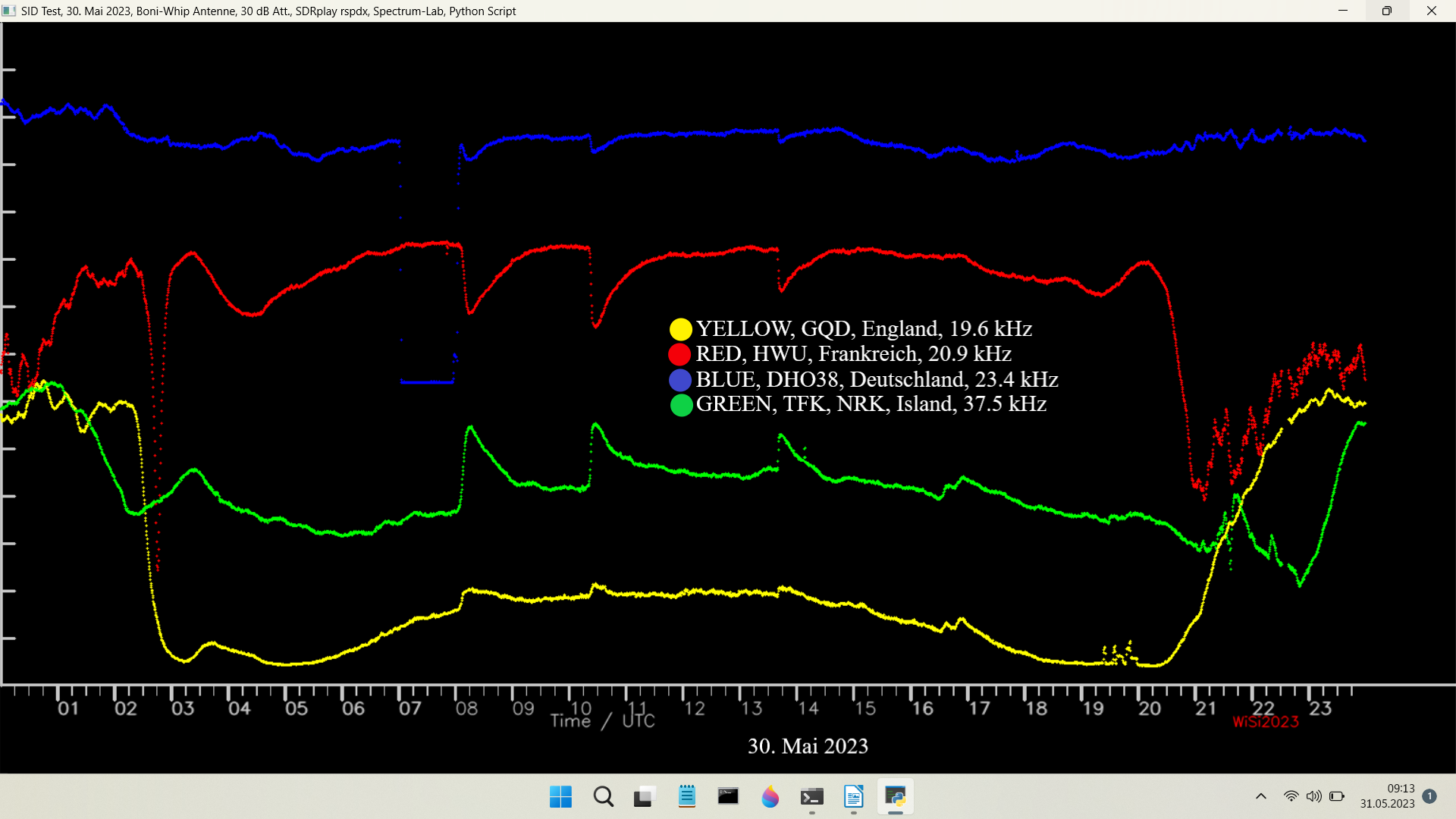The image size is (1456, 819).
Task: Minimize the SID Test window
Action: click(x=1343, y=11)
